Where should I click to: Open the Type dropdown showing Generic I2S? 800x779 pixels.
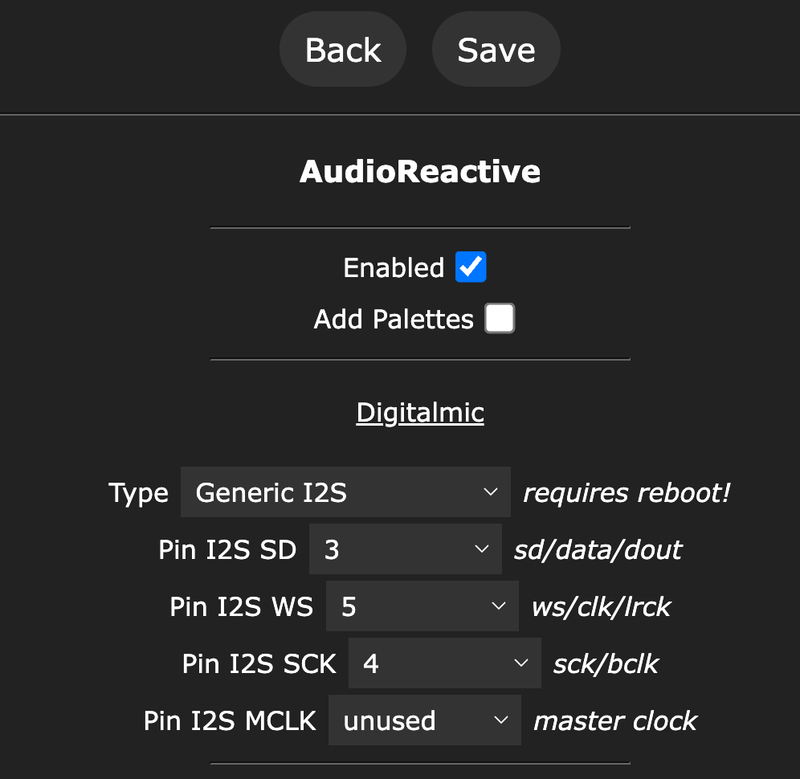coord(345,492)
